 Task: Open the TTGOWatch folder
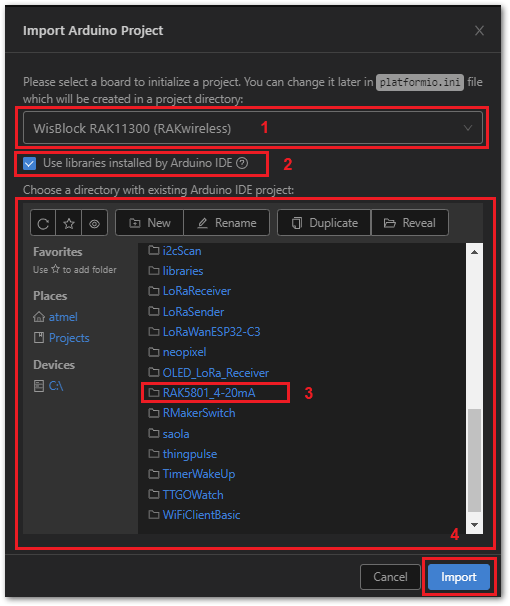(193, 495)
